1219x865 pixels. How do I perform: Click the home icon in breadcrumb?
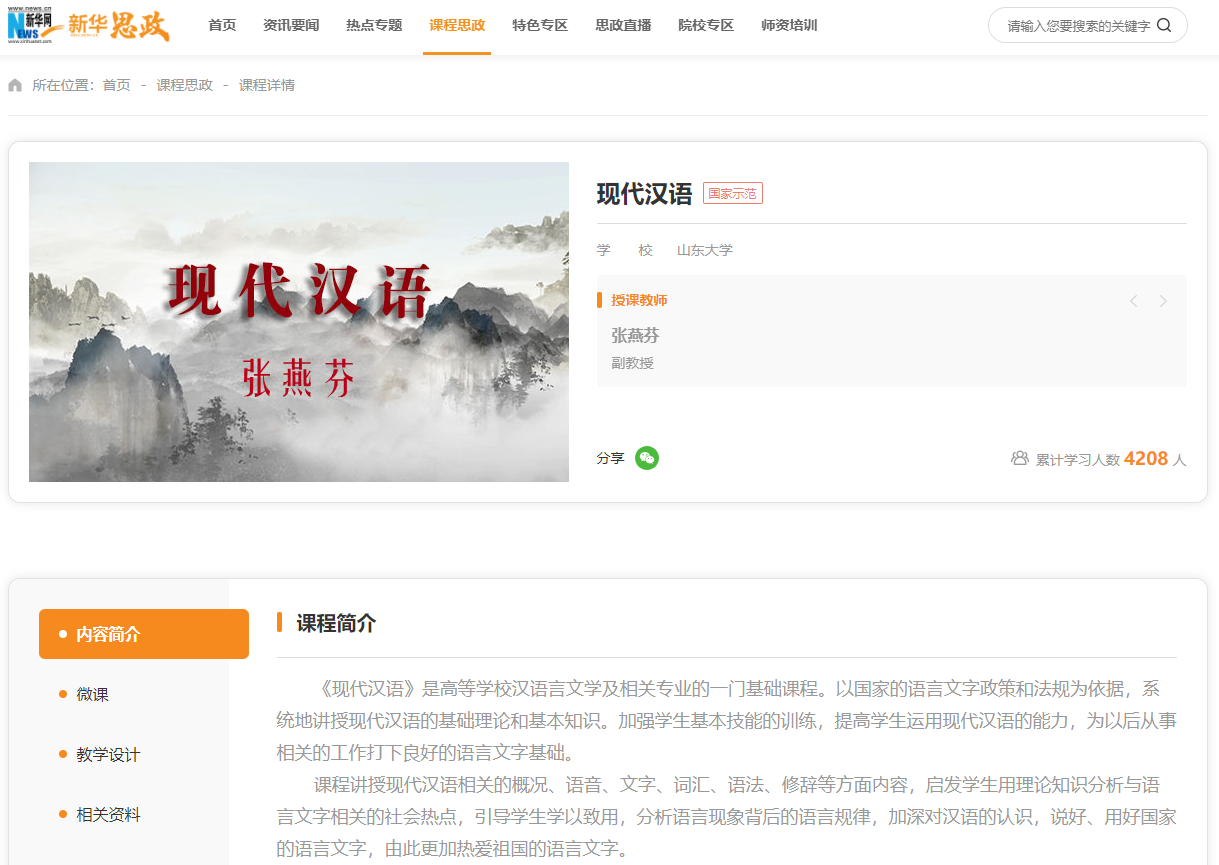tap(15, 85)
